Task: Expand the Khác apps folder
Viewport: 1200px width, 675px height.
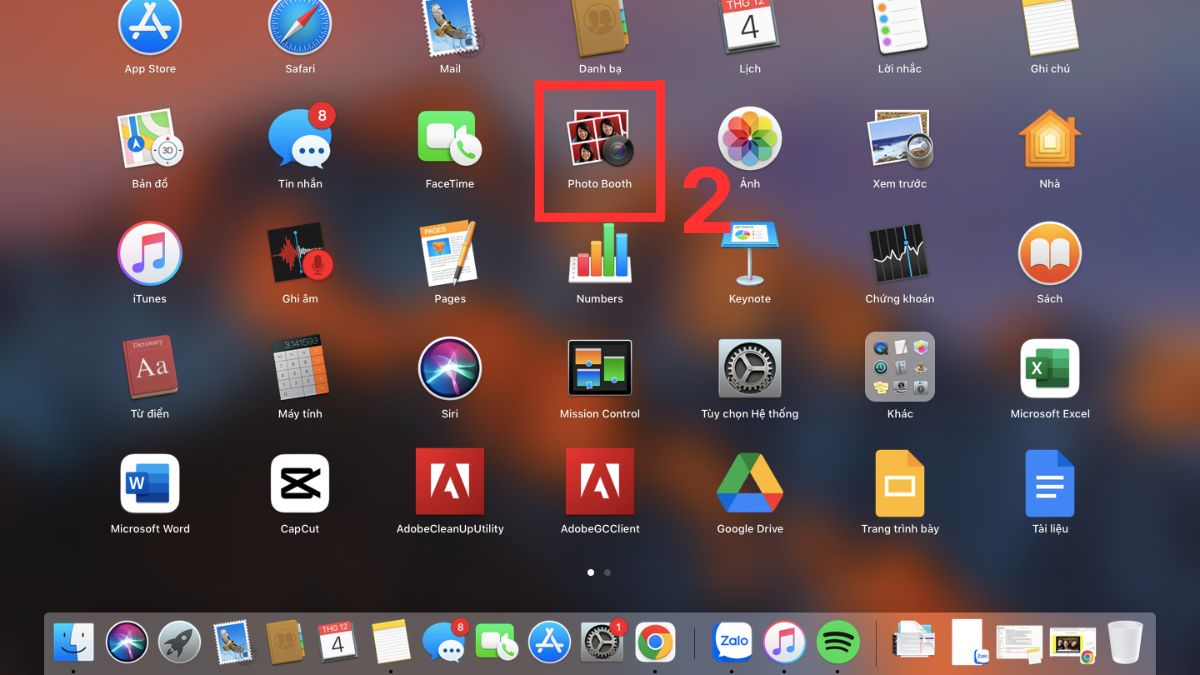Action: 900,366
